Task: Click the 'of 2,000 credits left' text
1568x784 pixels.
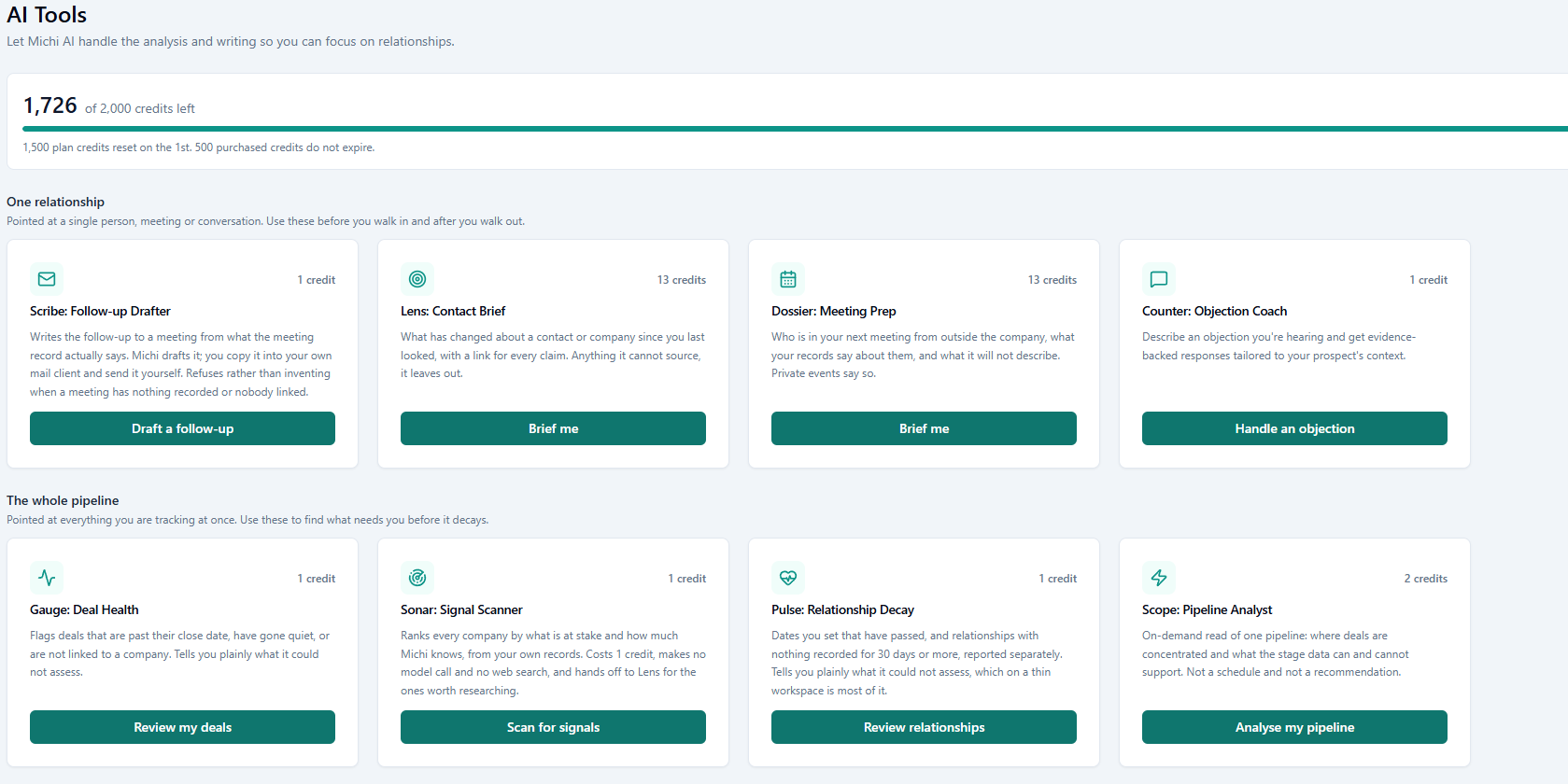Action: (x=140, y=108)
